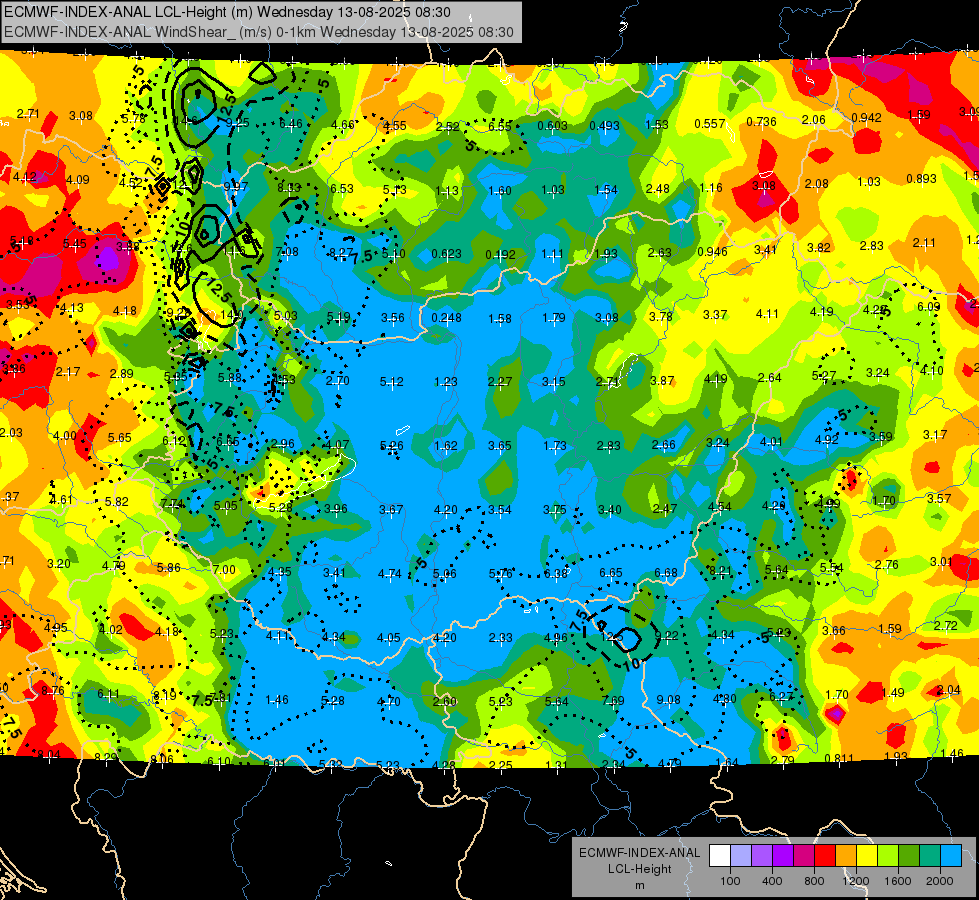Click the grid value 2.47

click(x=665, y=509)
